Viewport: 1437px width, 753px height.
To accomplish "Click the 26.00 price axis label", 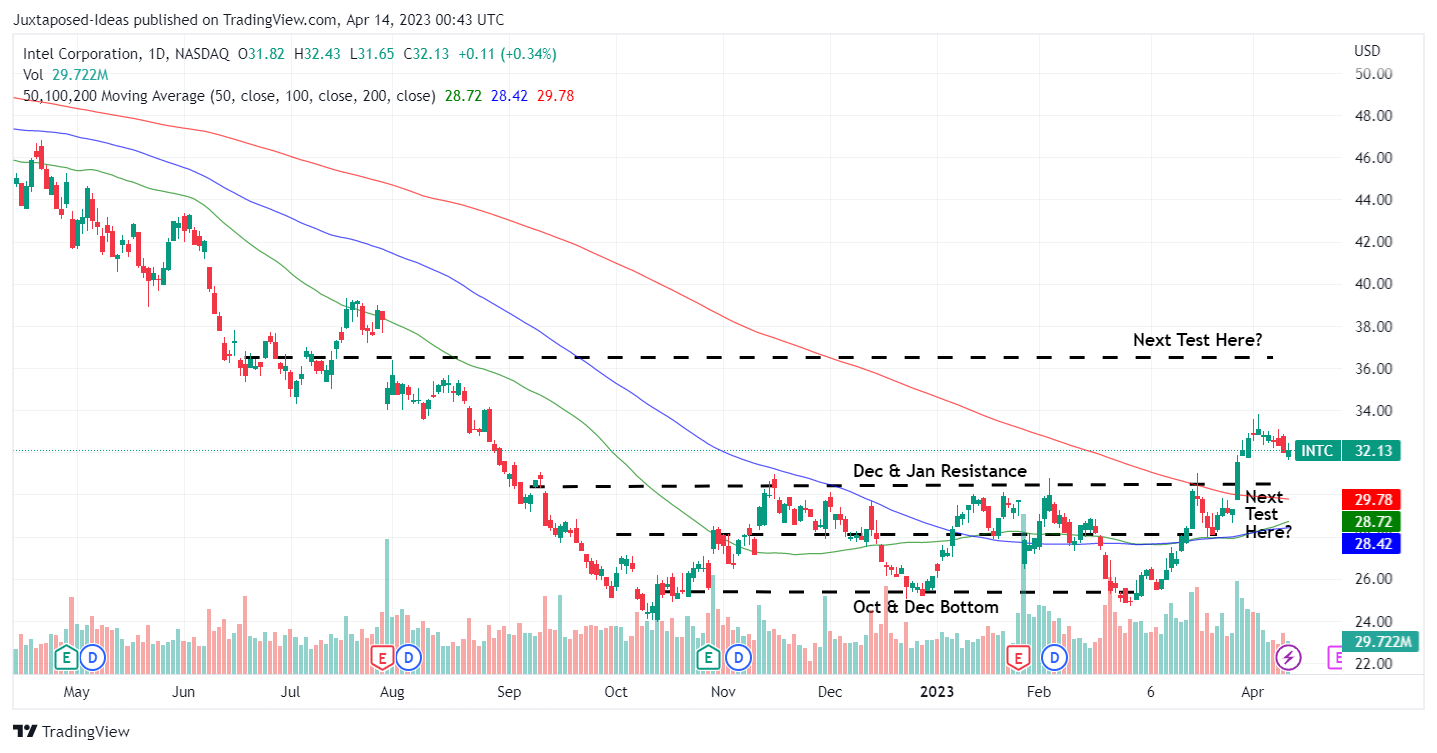I will [1373, 578].
